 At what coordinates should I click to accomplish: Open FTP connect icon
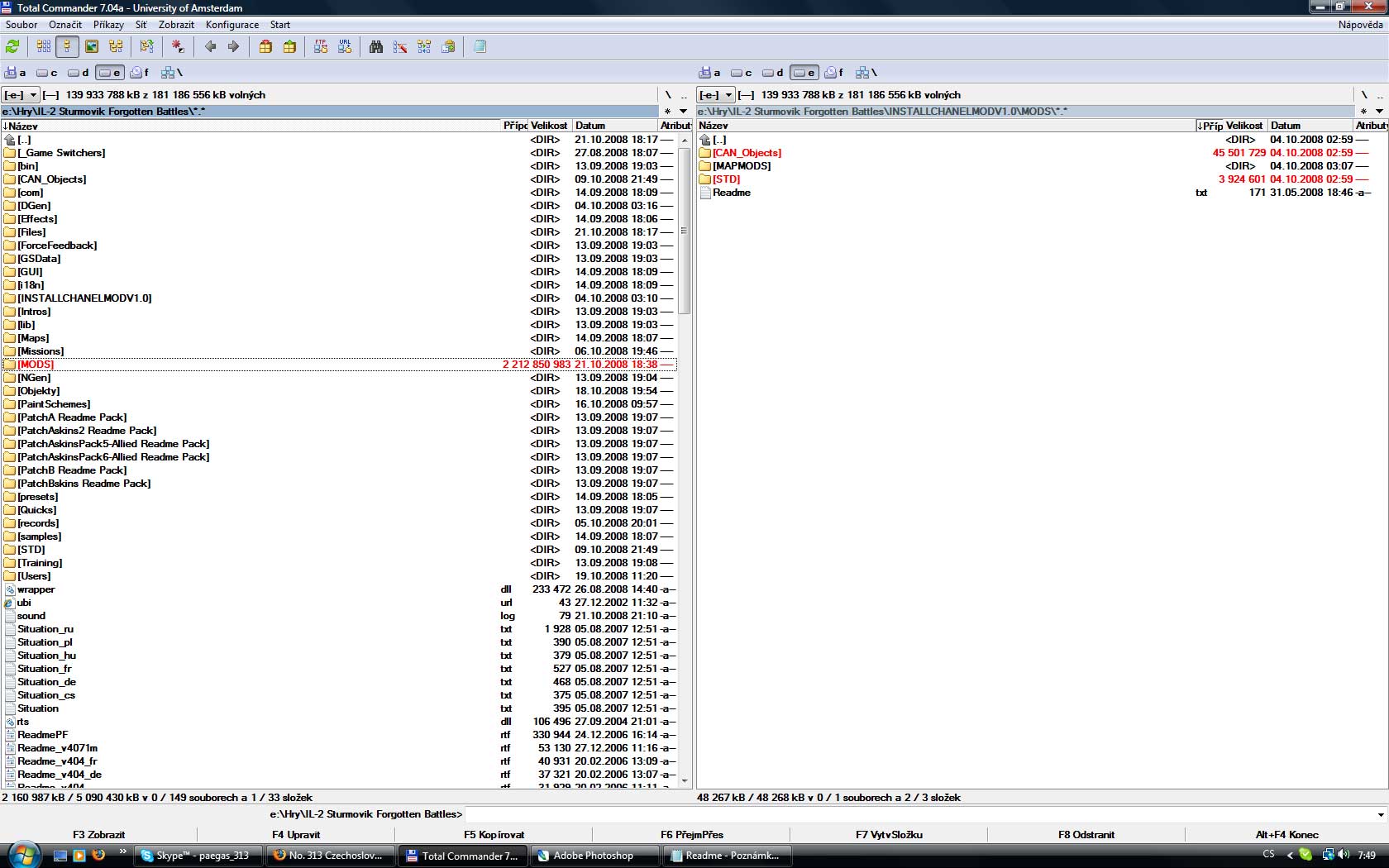point(321,47)
